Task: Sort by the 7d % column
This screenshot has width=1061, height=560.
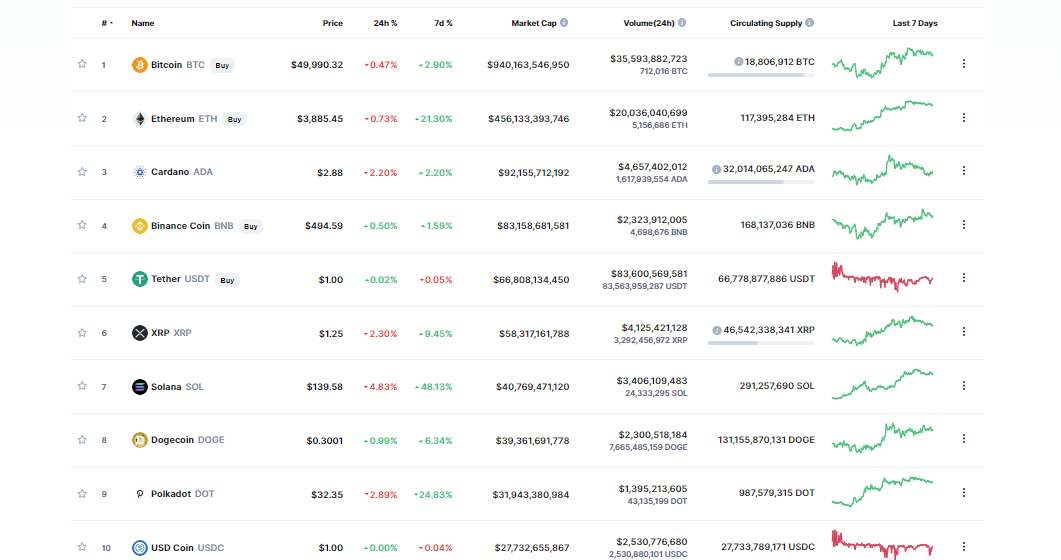Action: tap(443, 23)
